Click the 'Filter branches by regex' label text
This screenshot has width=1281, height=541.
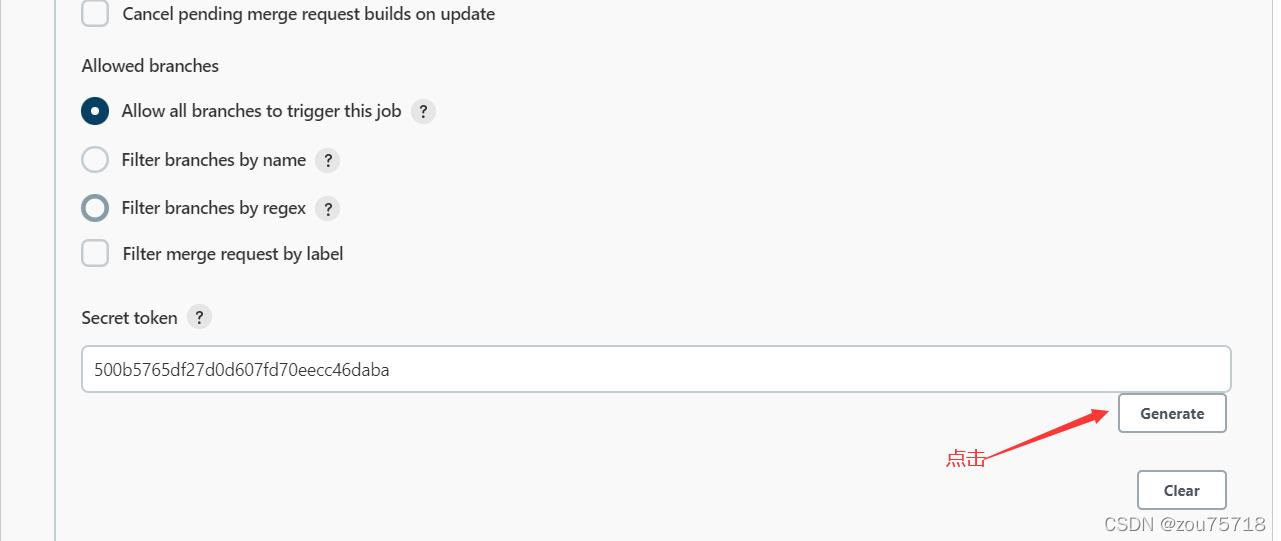point(214,208)
